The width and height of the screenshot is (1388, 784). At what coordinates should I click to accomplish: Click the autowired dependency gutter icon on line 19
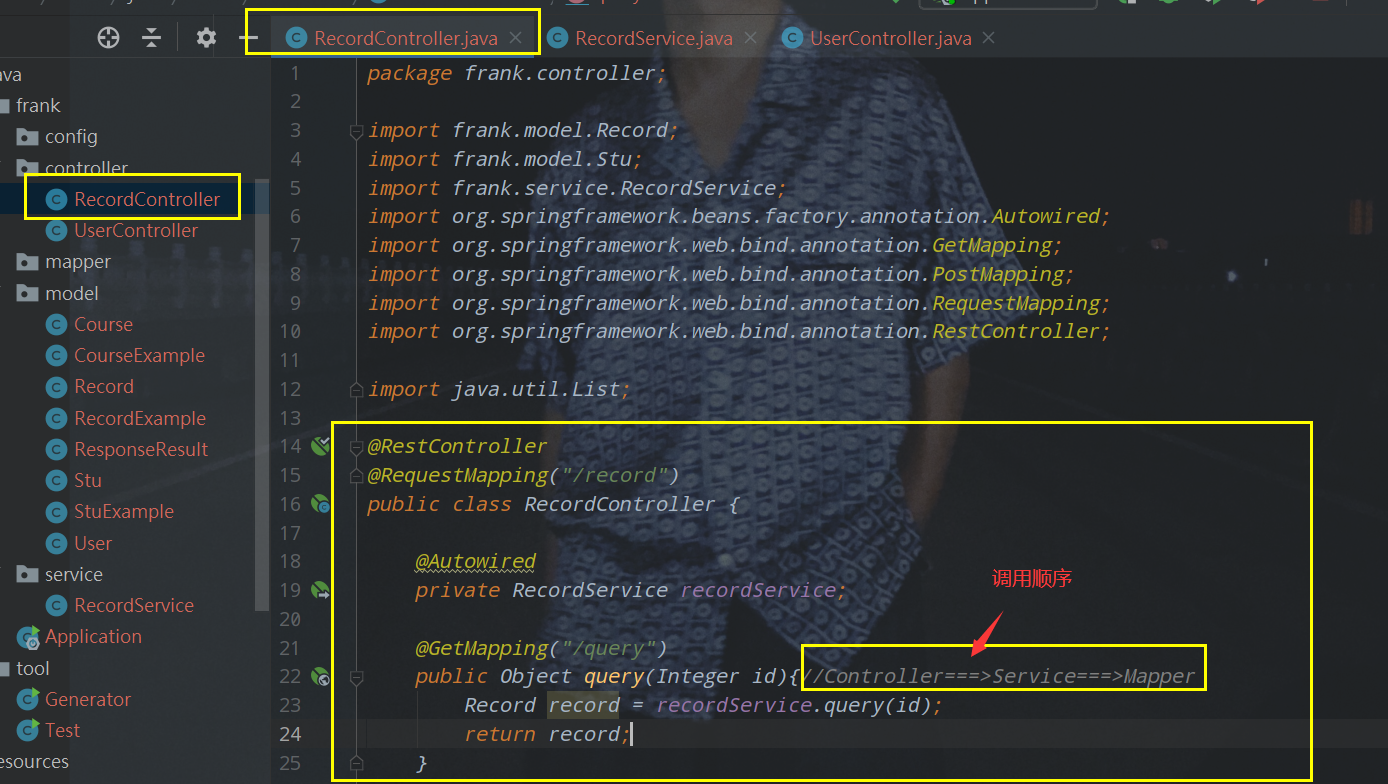(321, 590)
